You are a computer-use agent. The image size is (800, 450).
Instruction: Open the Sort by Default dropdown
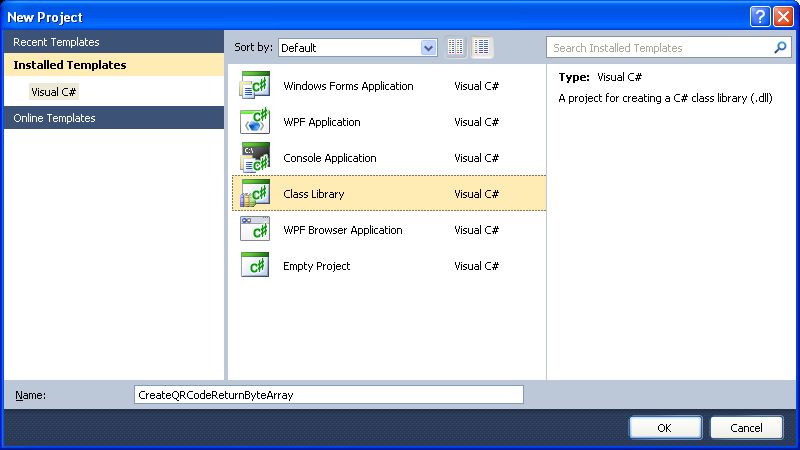tap(358, 48)
